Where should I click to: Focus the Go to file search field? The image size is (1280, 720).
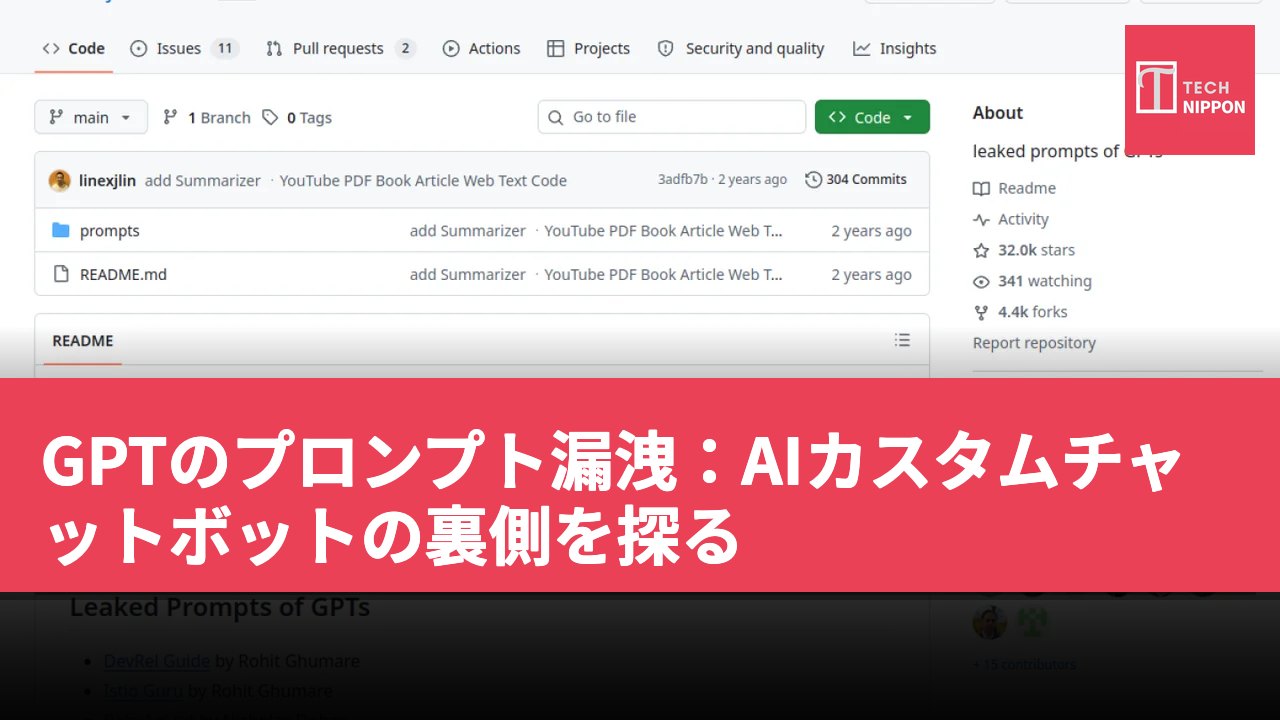tap(672, 117)
